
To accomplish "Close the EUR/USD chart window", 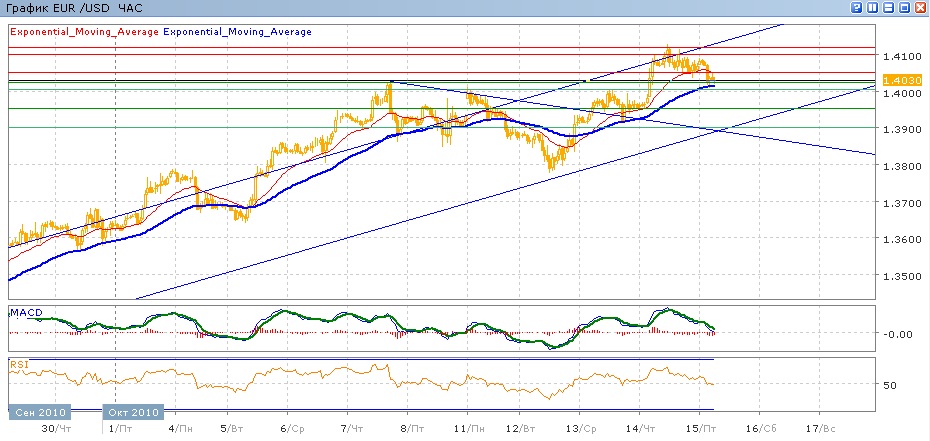I will click(x=921, y=8).
